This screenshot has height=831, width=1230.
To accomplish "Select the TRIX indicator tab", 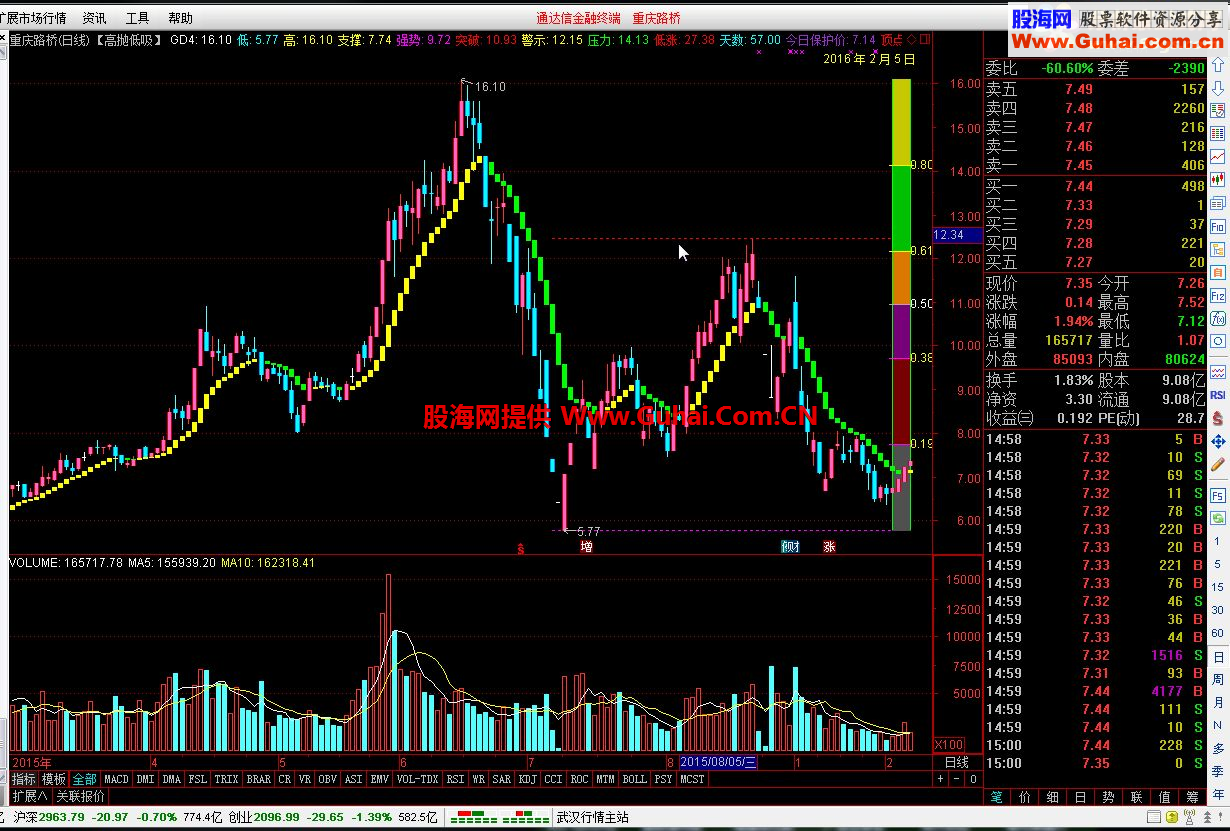I will tap(226, 779).
